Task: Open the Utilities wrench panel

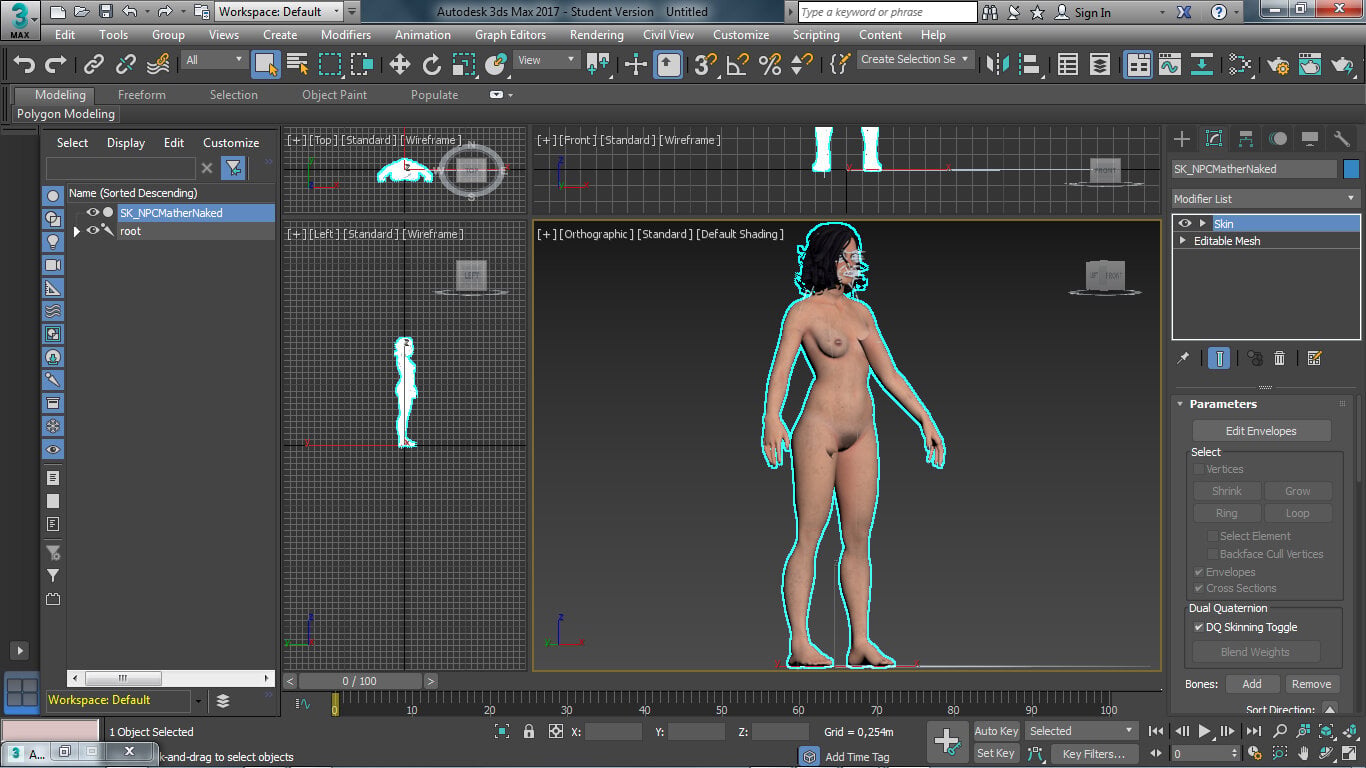Action: 1341,139
